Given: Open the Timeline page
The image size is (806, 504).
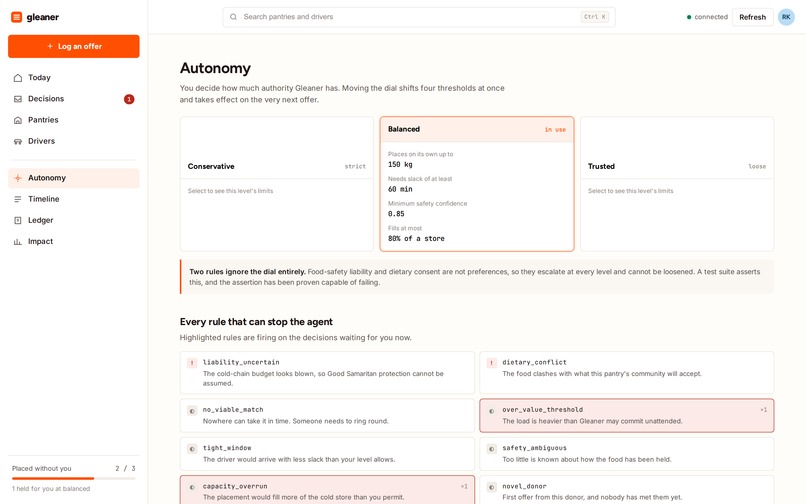Looking at the screenshot, I should coord(74,199).
